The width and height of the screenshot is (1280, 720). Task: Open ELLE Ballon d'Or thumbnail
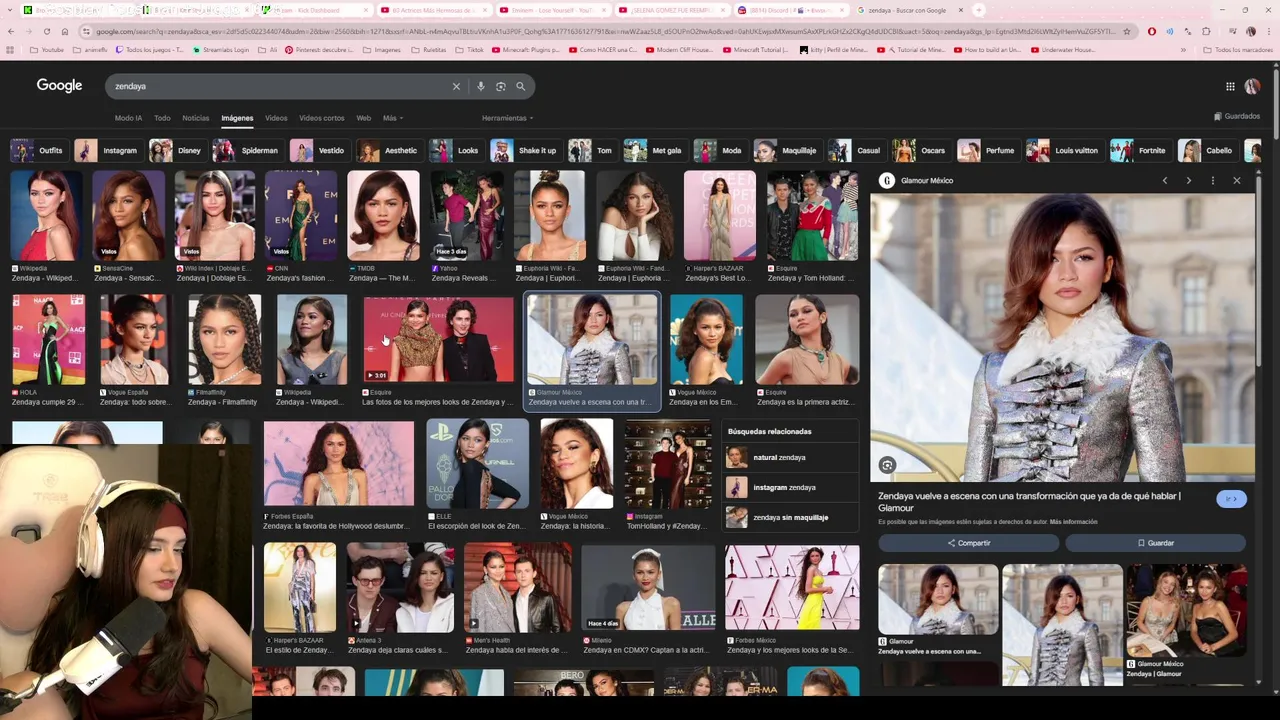click(x=477, y=464)
